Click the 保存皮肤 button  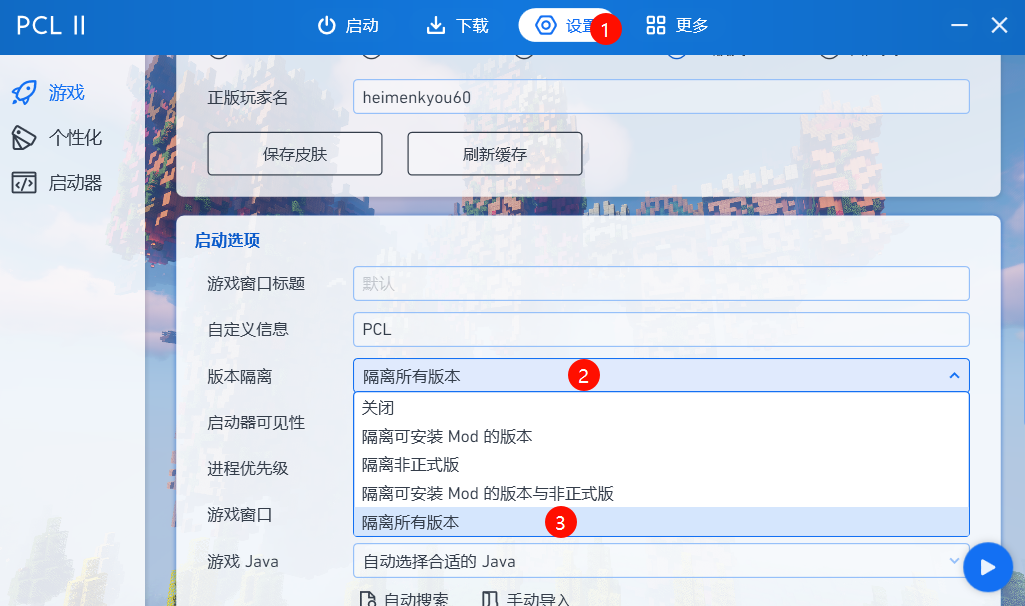(x=295, y=154)
